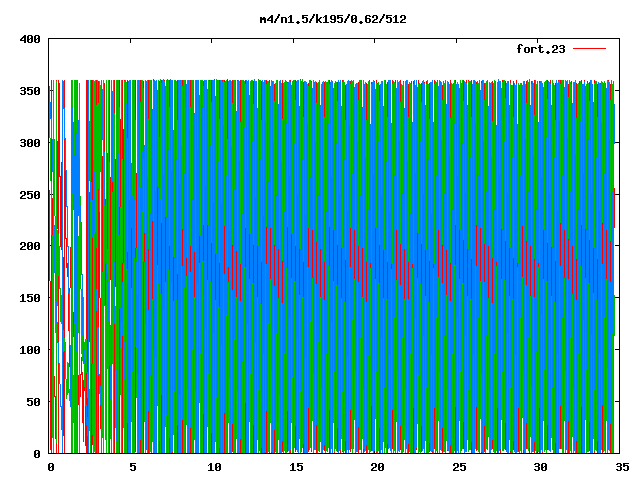The image size is (640, 480).
Task: Click y-axis label 300
Action: click(30, 143)
